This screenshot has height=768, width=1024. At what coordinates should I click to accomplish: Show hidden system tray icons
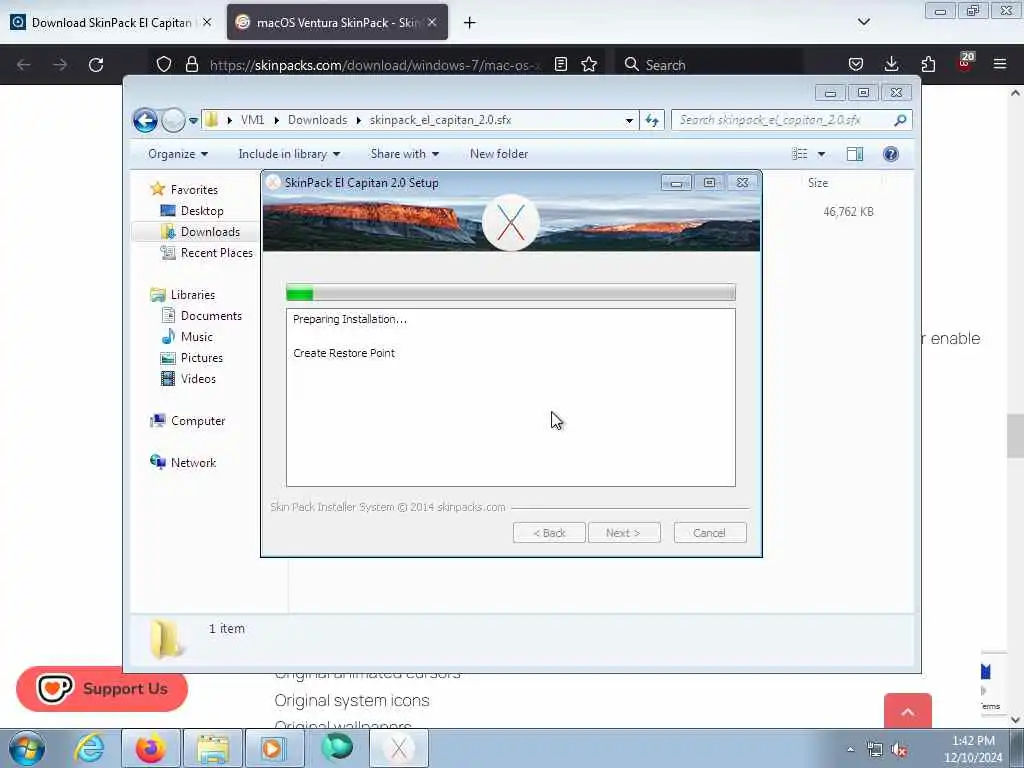click(x=850, y=750)
